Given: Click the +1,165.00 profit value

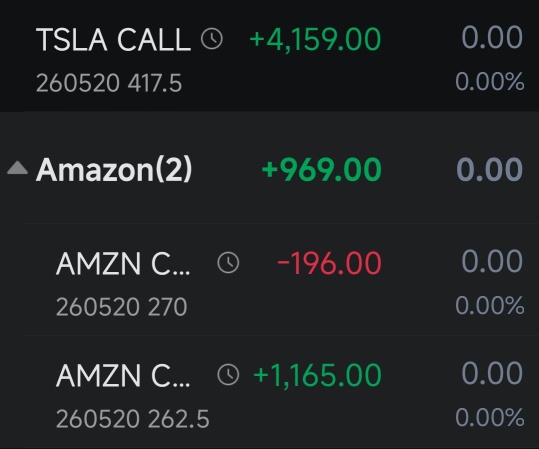Looking at the screenshot, I should point(317,375).
